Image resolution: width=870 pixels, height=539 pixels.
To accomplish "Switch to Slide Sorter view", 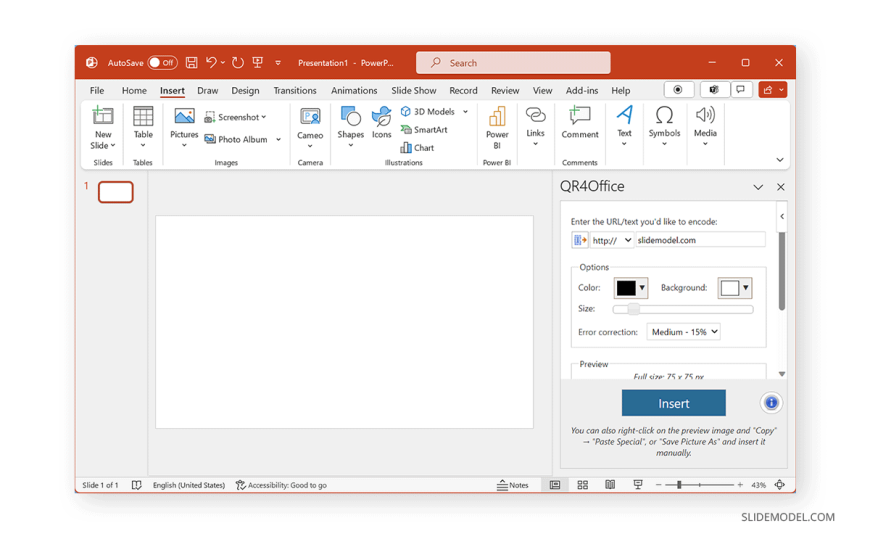I will 583,485.
